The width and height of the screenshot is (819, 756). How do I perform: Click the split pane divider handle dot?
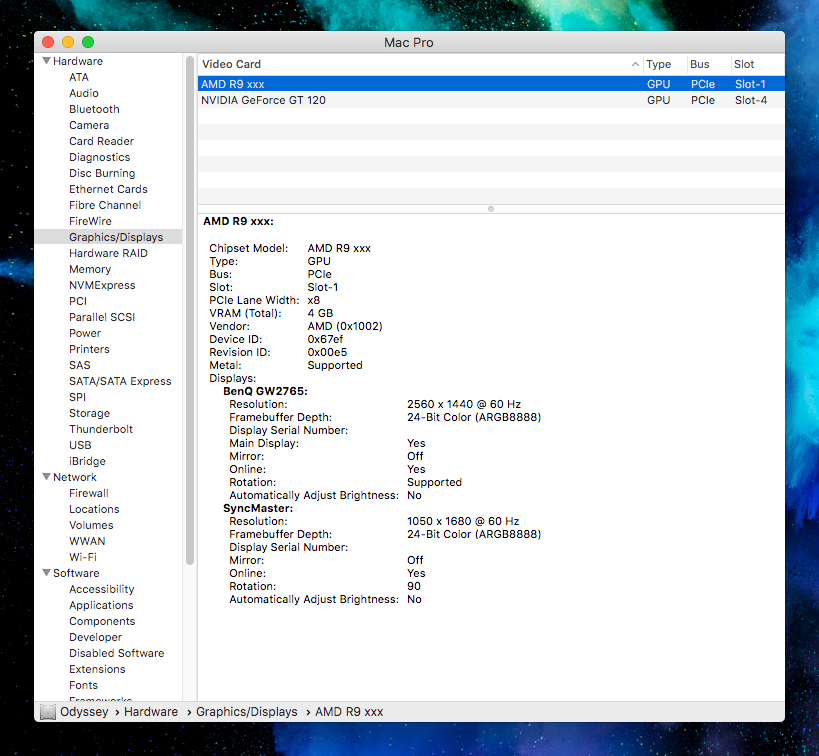(491, 209)
